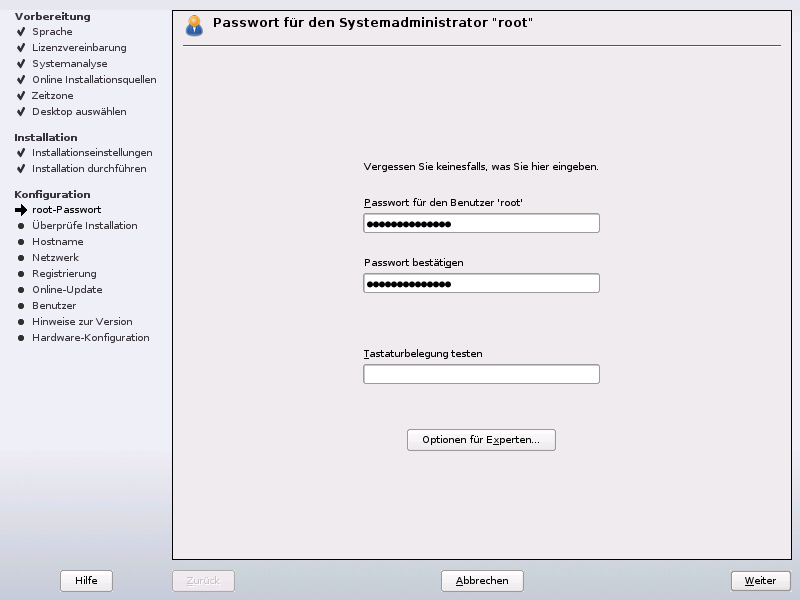The height and width of the screenshot is (600, 800).
Task: Click the bullet next to Hostname
Action: (x=21, y=242)
